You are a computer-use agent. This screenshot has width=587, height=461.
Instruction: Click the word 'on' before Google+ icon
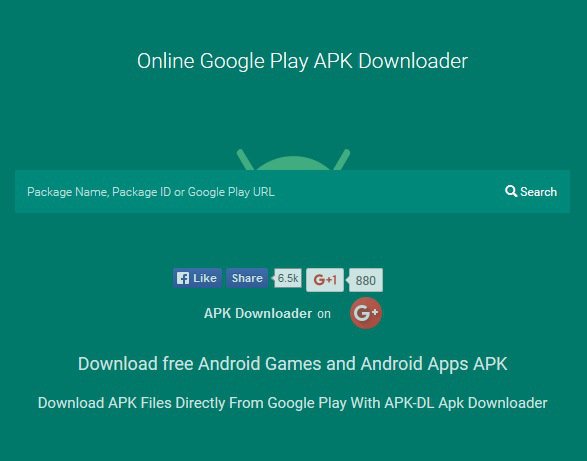point(324,314)
